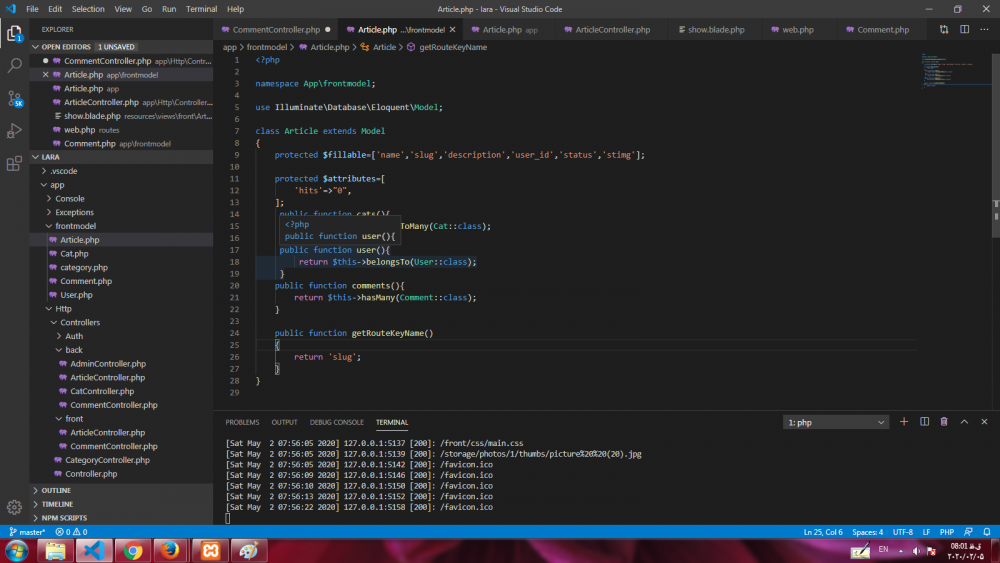Open the Extensions view
Screen dimensions: 1000x563
coord(15,164)
